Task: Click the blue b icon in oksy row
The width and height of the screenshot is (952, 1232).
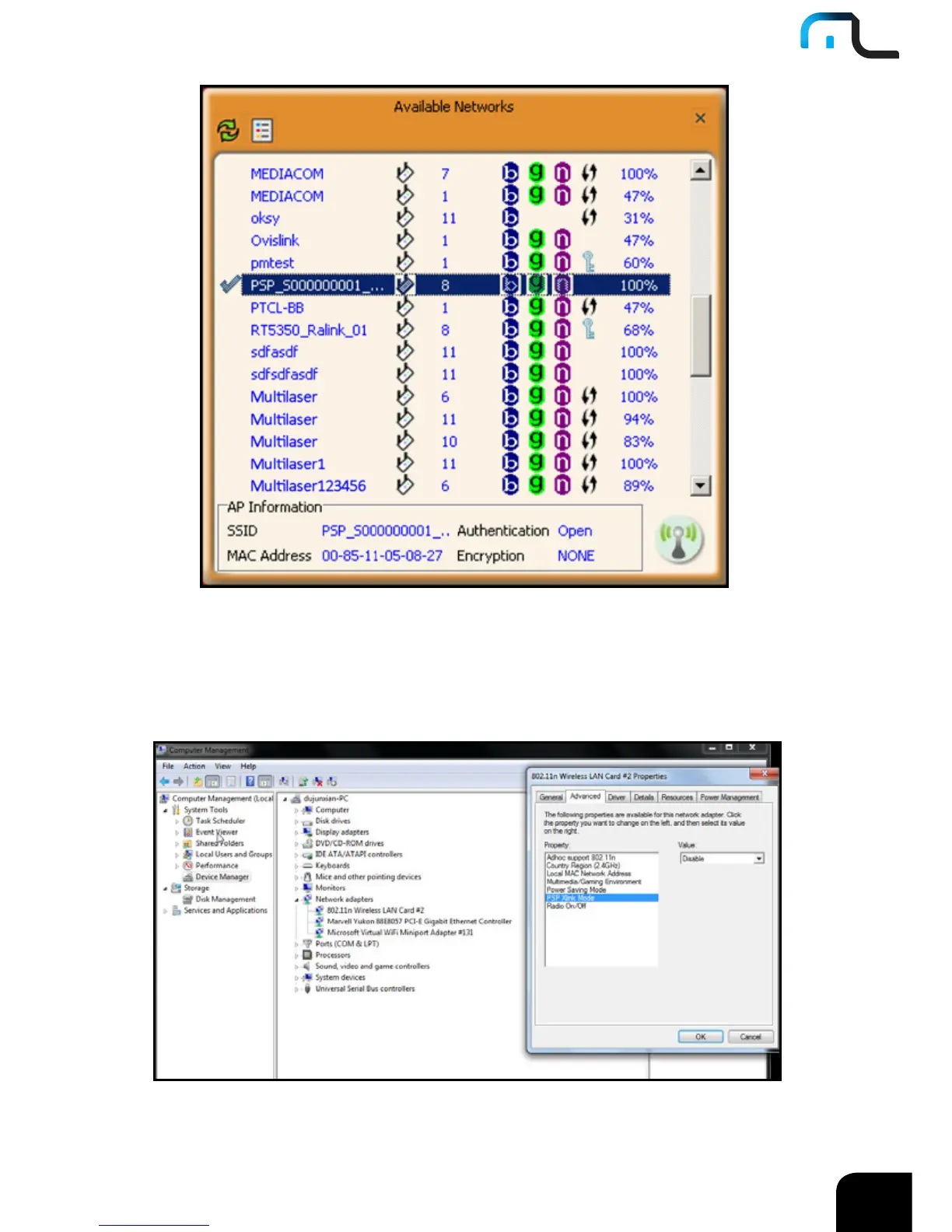Action: (x=510, y=218)
